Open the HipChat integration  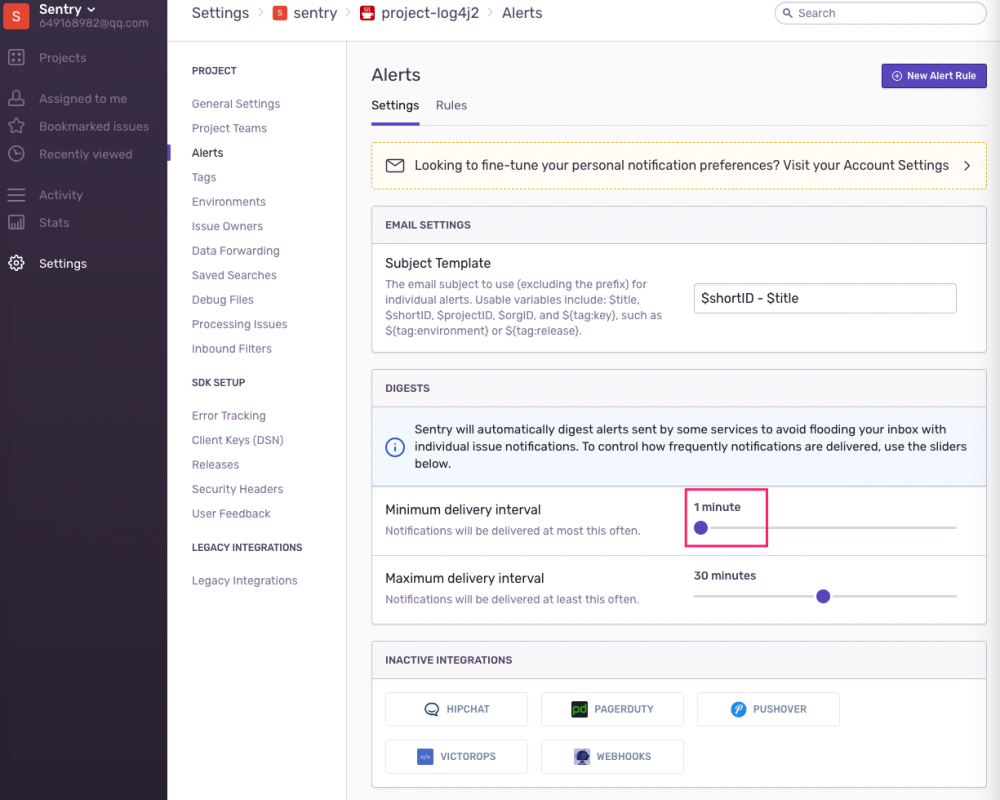[x=456, y=709]
